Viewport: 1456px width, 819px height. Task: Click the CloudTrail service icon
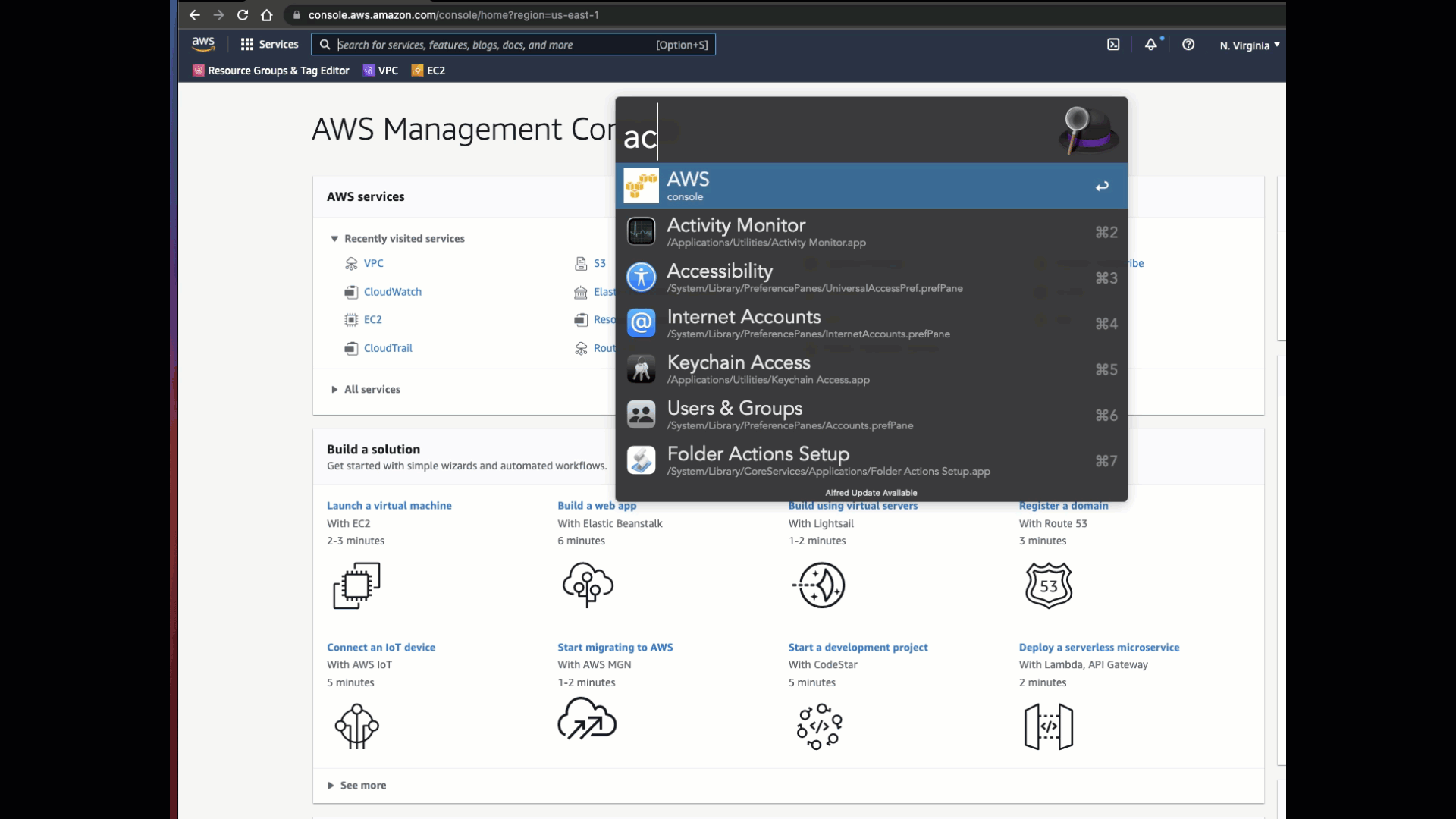click(x=351, y=348)
